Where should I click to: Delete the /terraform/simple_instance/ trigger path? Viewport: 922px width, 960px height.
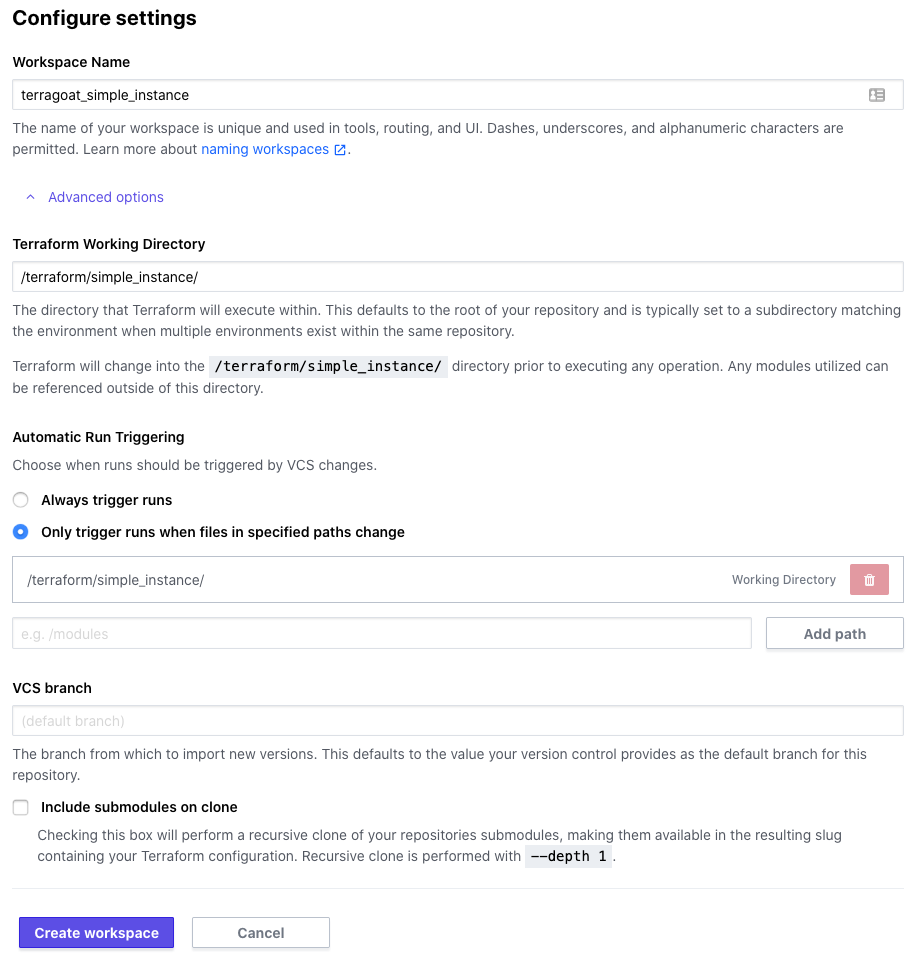point(869,580)
